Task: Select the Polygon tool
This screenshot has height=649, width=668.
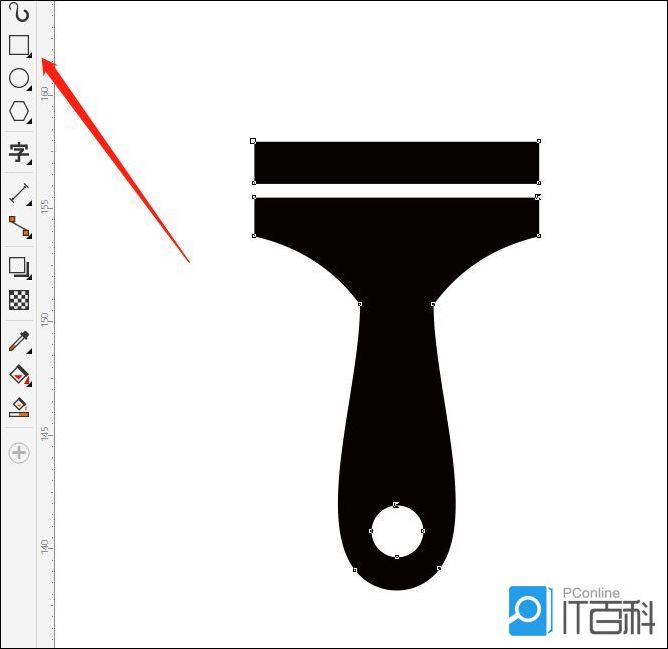Action: click(x=19, y=111)
